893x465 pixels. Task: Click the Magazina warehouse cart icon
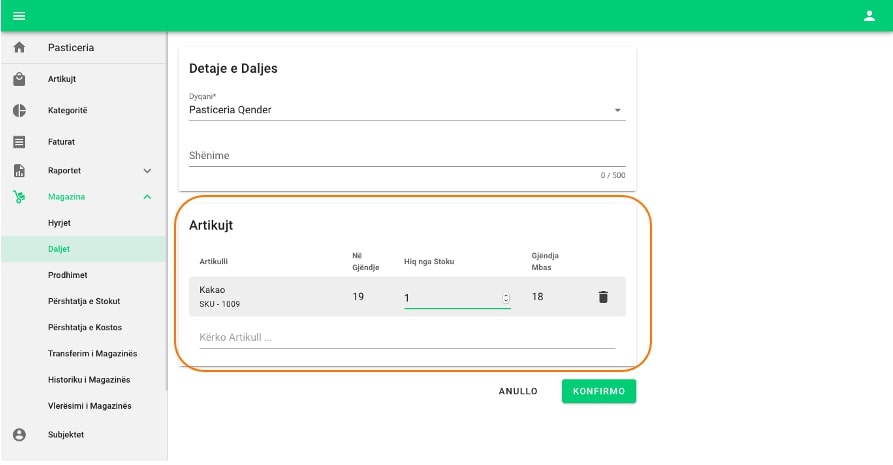[x=19, y=197]
